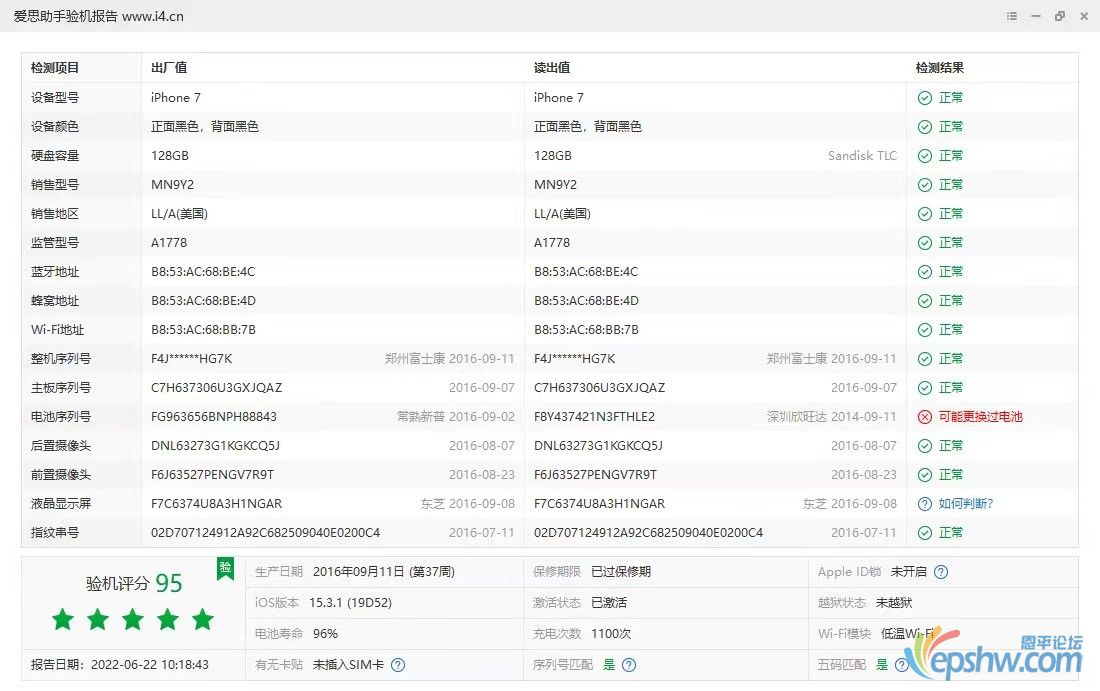Click the green check icon for 指纹串号
The image size is (1100, 691).
pyautogui.click(x=925, y=533)
